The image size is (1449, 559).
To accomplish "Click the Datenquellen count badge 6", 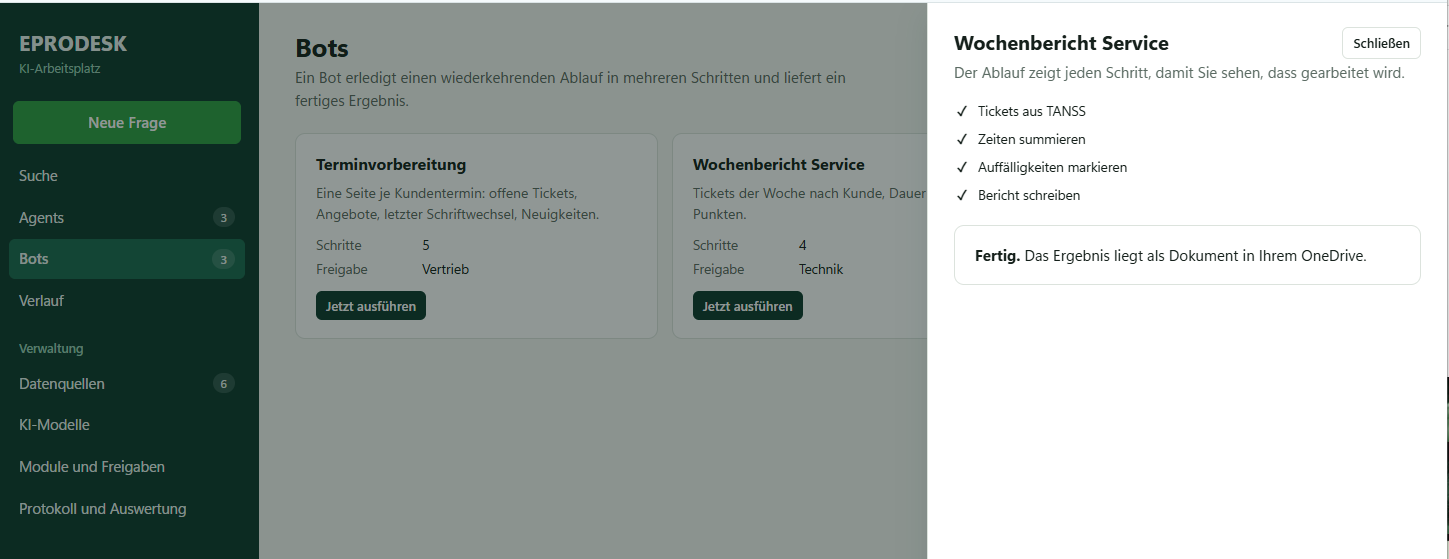I will 224,384.
